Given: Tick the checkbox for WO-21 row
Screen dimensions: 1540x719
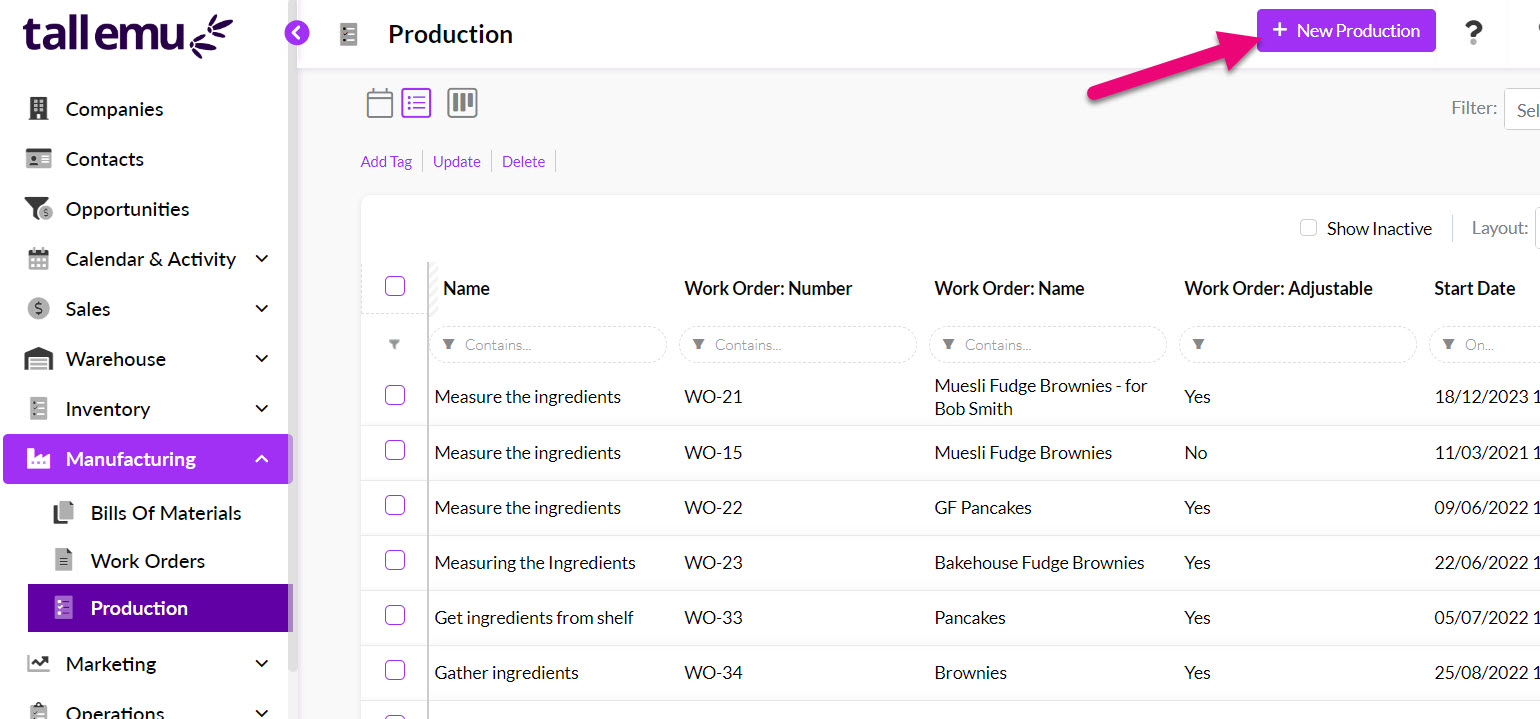Looking at the screenshot, I should [395, 395].
